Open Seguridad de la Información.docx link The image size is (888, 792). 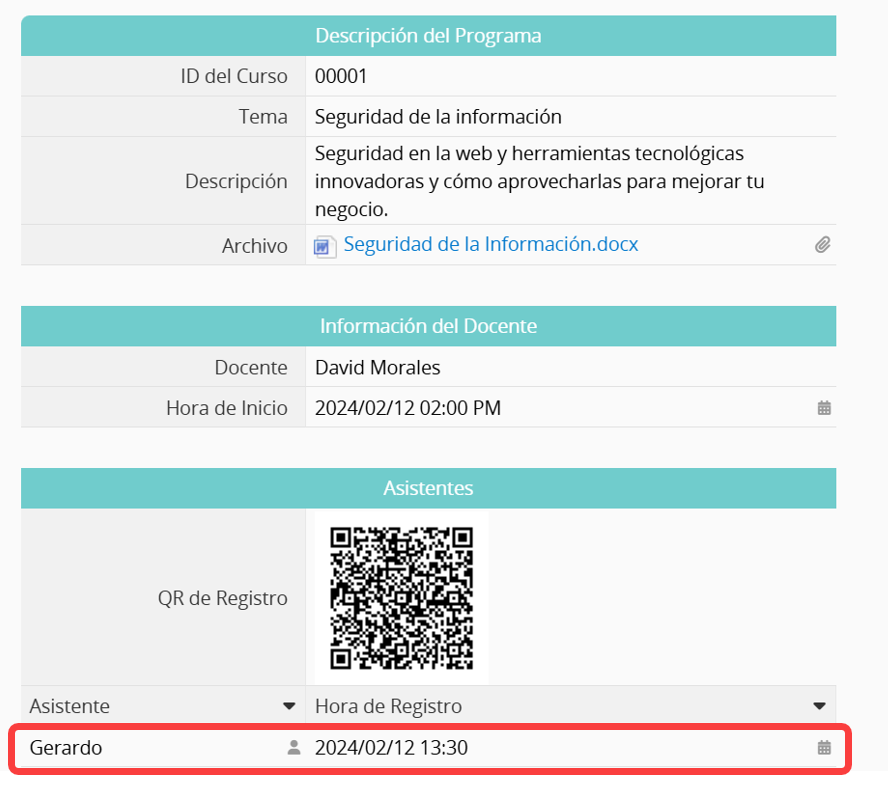490,244
